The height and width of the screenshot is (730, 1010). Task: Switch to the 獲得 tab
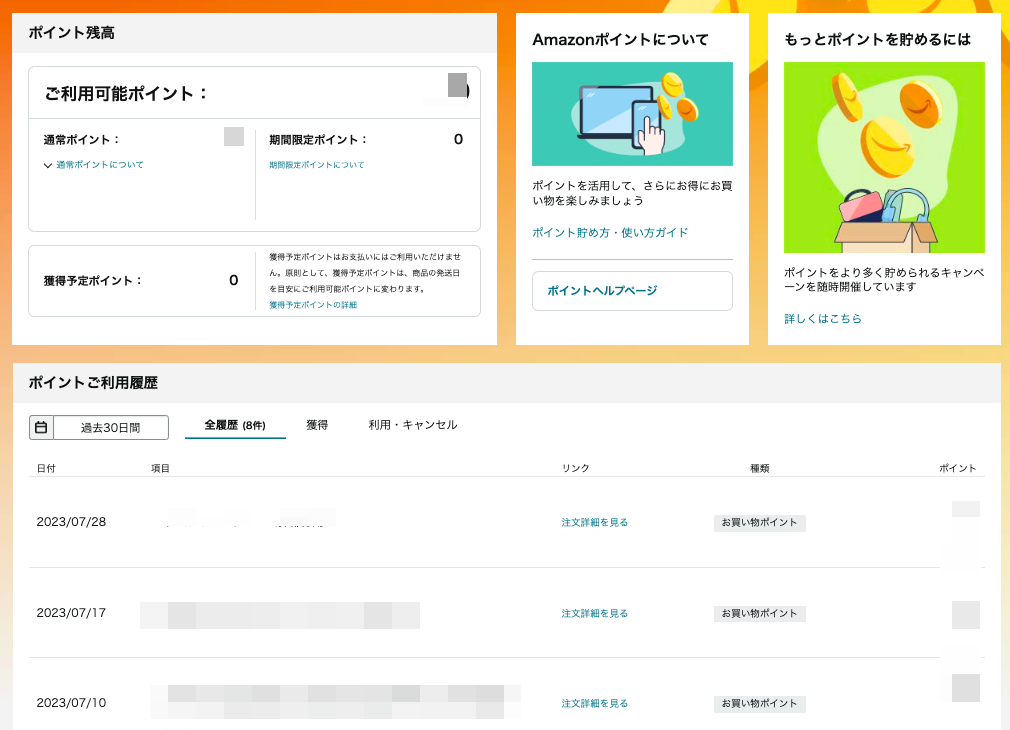(x=317, y=425)
